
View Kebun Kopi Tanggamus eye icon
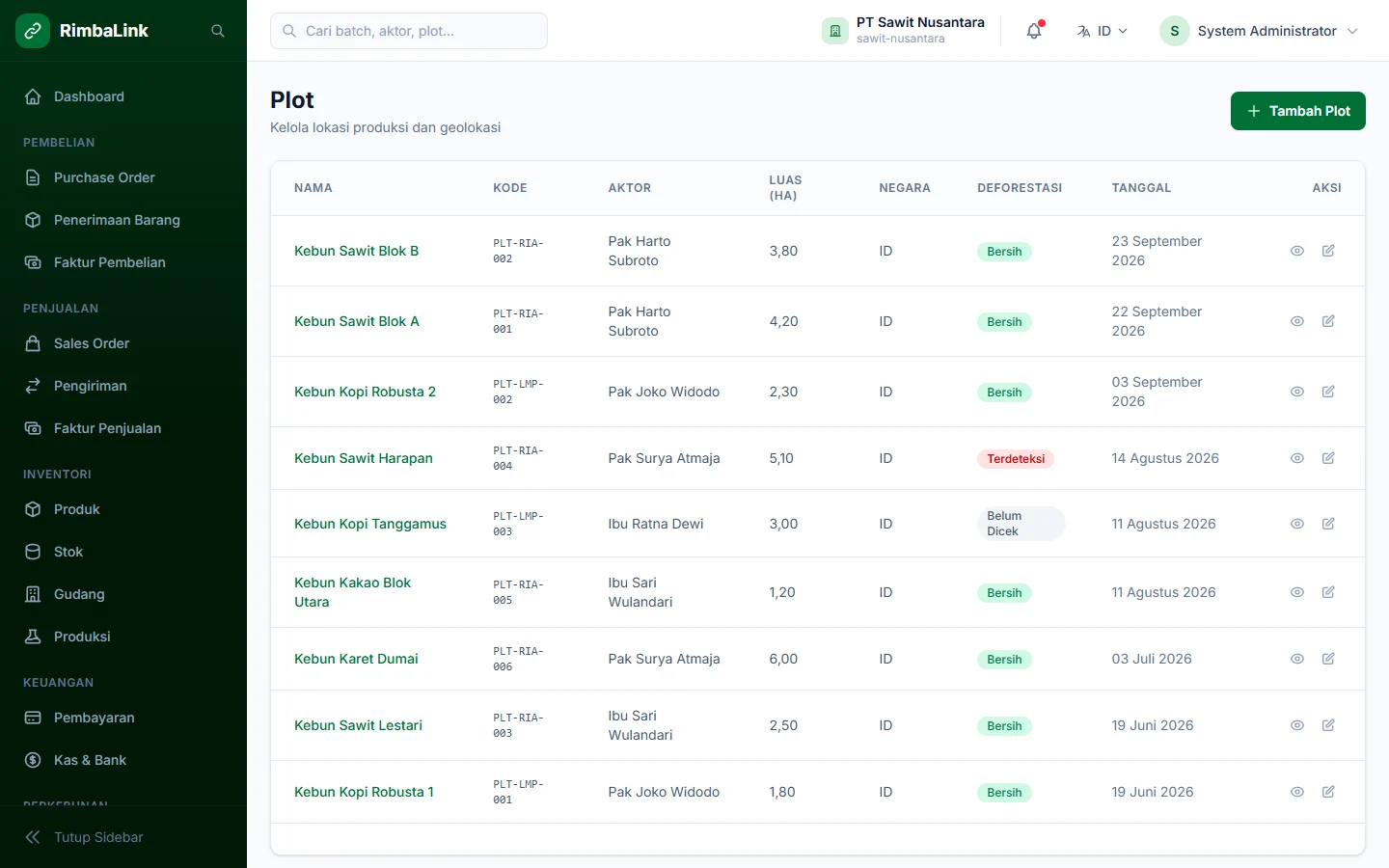(1297, 524)
